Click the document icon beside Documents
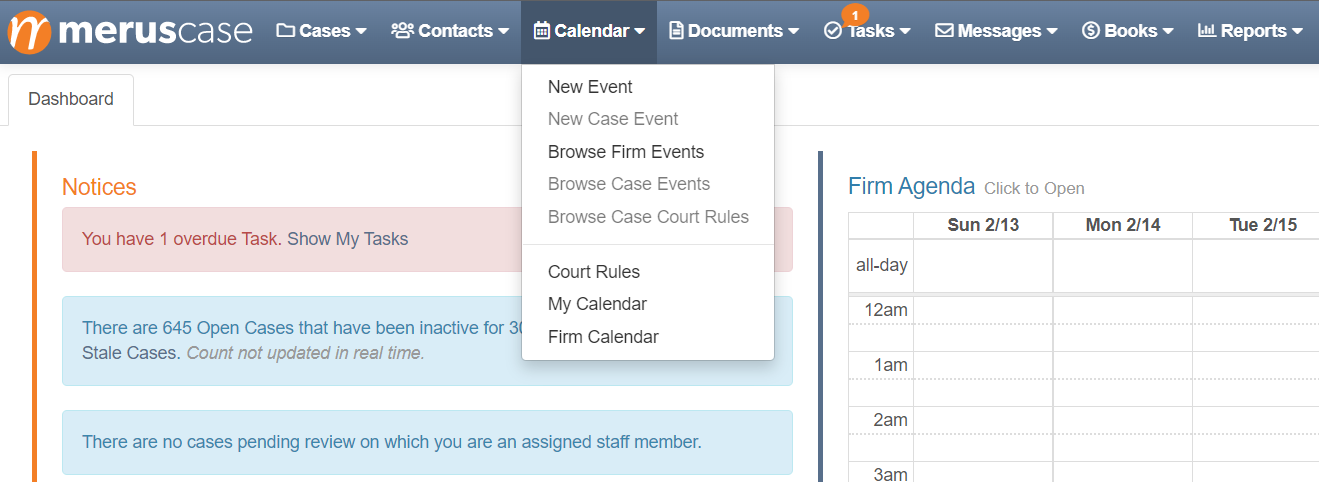 point(677,31)
